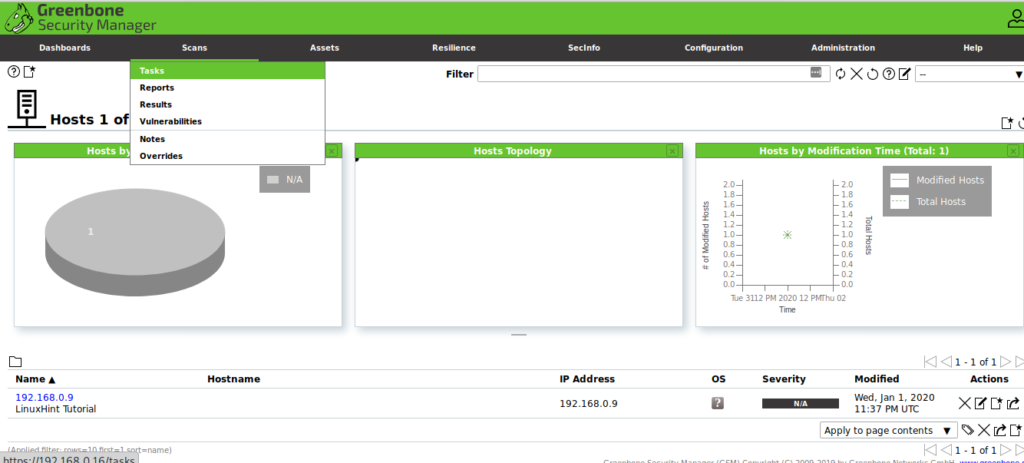
Task: Add new dashboard display icon above charts
Action: [1008, 123]
